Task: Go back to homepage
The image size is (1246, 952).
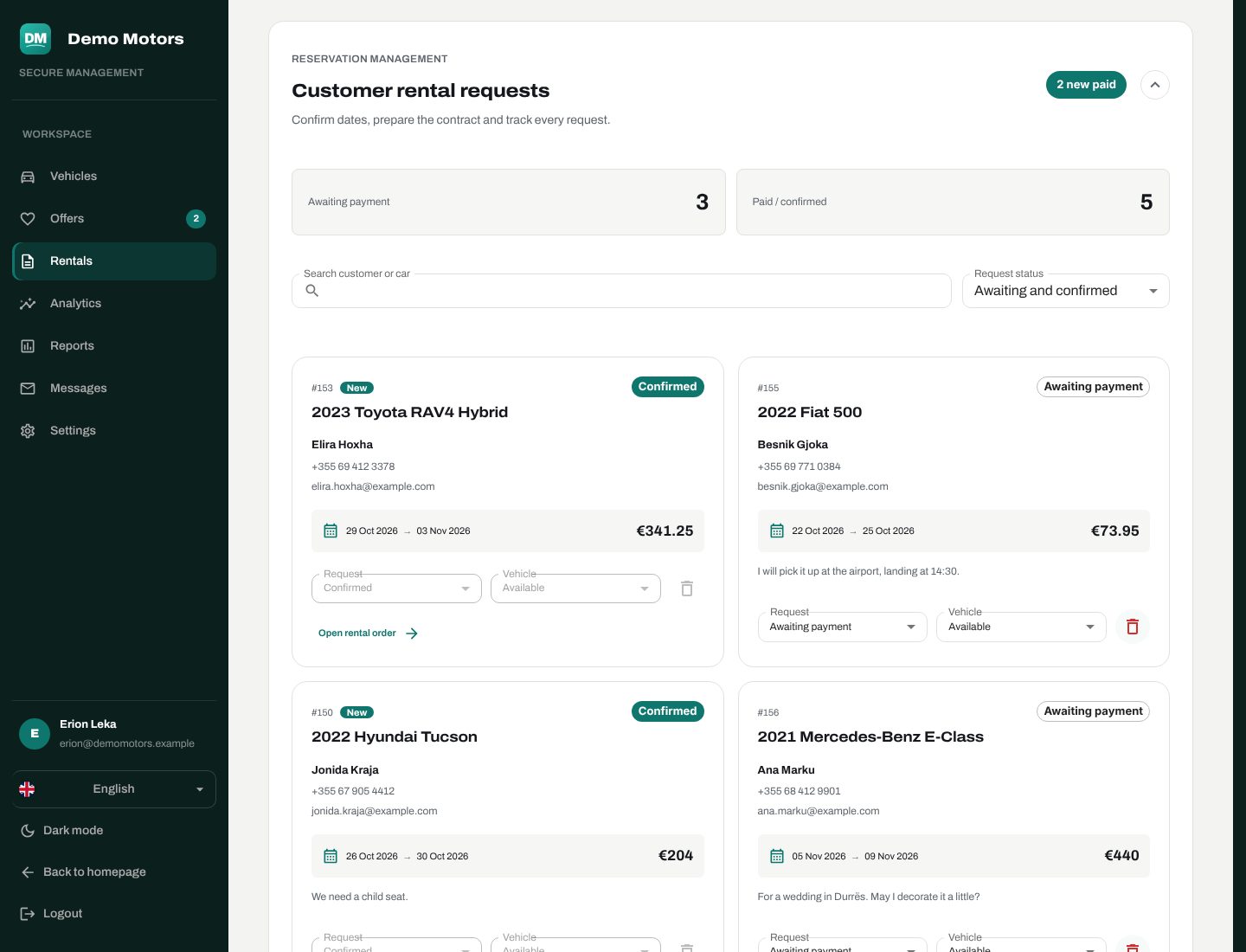Action: (x=114, y=872)
